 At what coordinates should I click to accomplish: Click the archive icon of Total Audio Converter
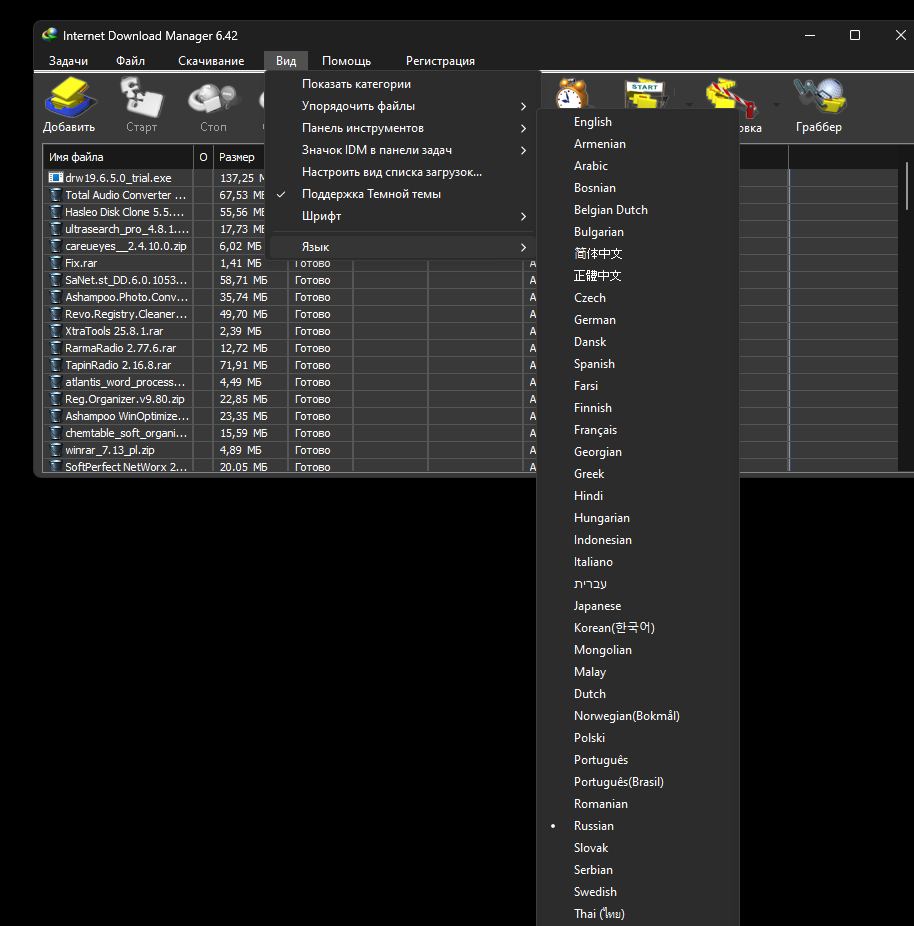click(56, 194)
